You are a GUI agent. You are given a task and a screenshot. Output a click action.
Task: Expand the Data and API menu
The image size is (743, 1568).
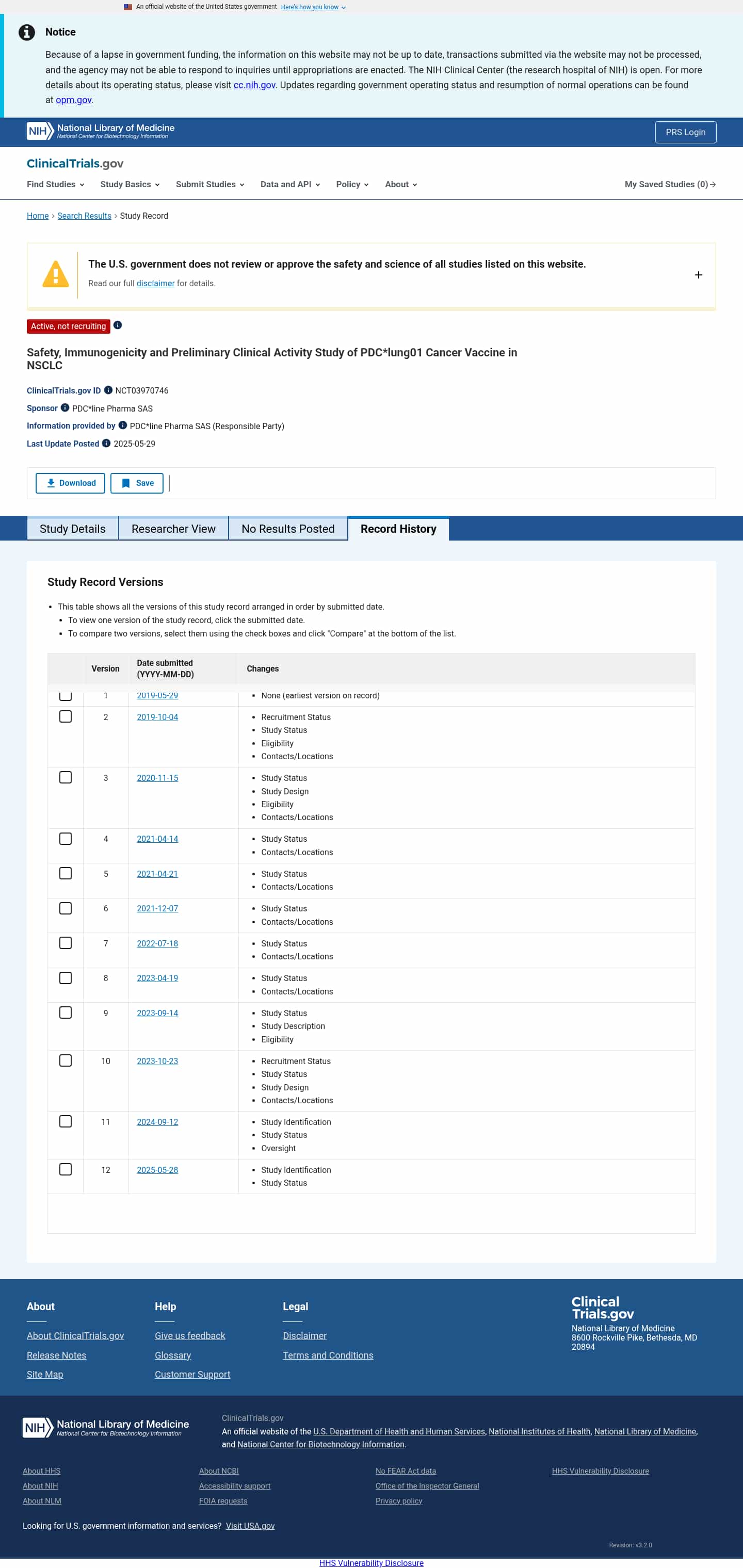coord(290,185)
